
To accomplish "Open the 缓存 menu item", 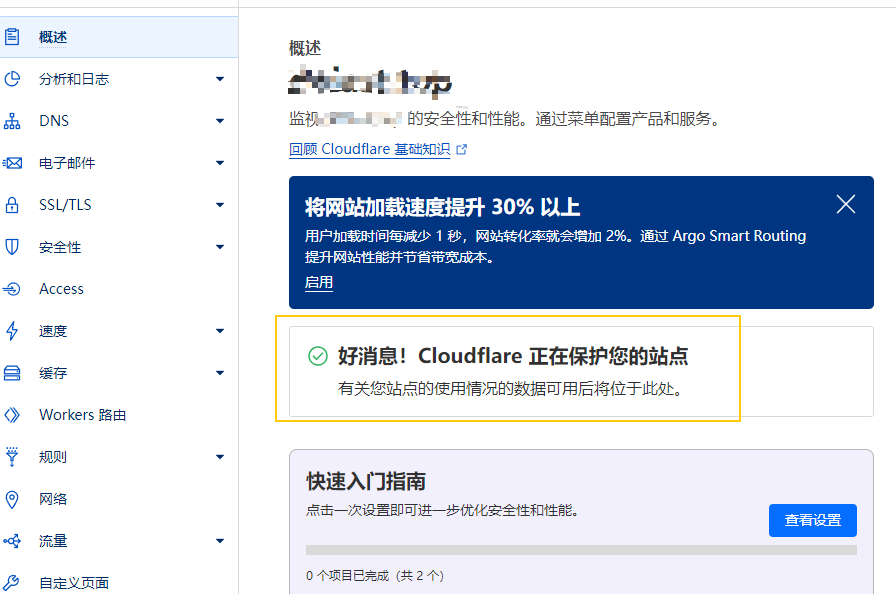I will (119, 373).
